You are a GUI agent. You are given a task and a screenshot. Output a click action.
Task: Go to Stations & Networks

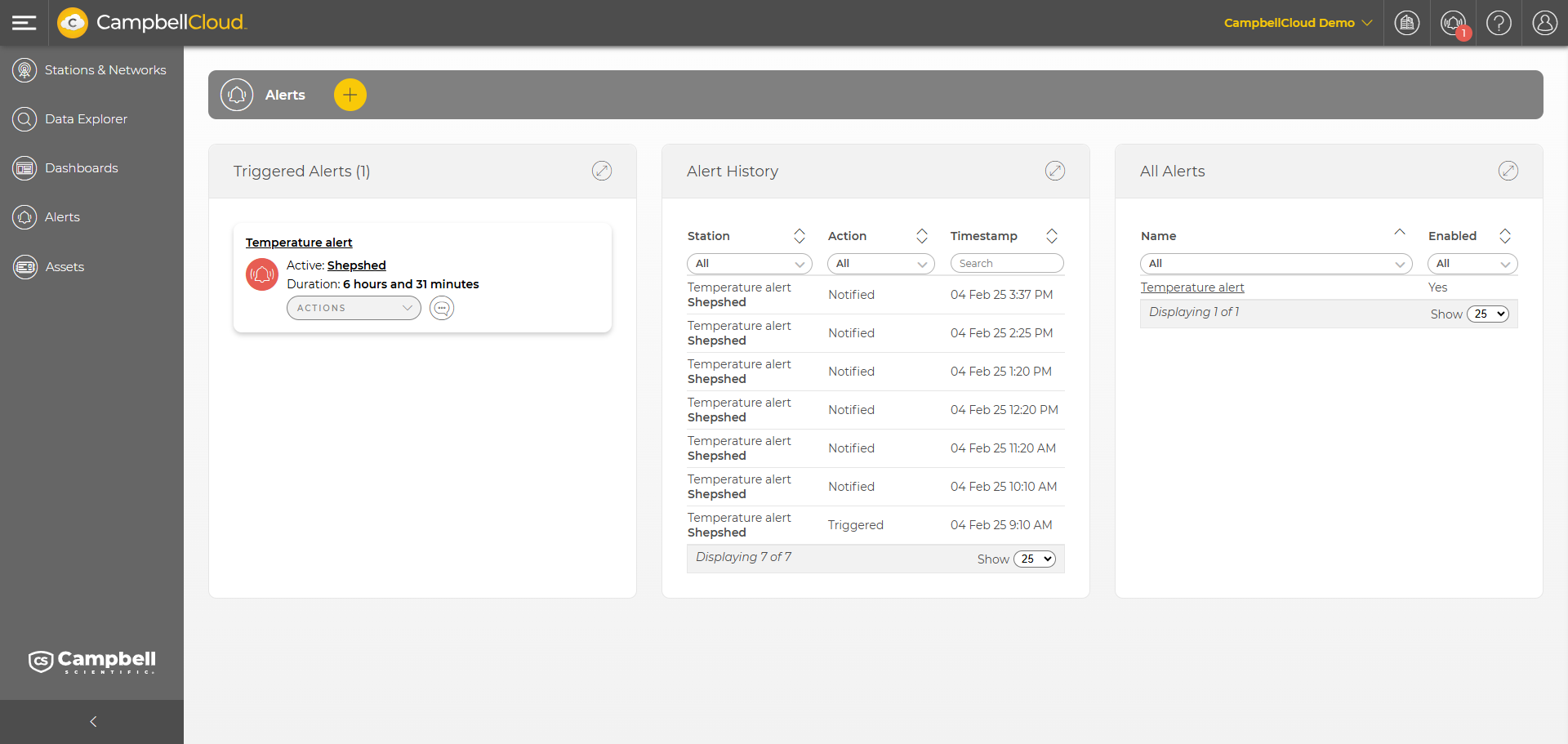coord(105,70)
